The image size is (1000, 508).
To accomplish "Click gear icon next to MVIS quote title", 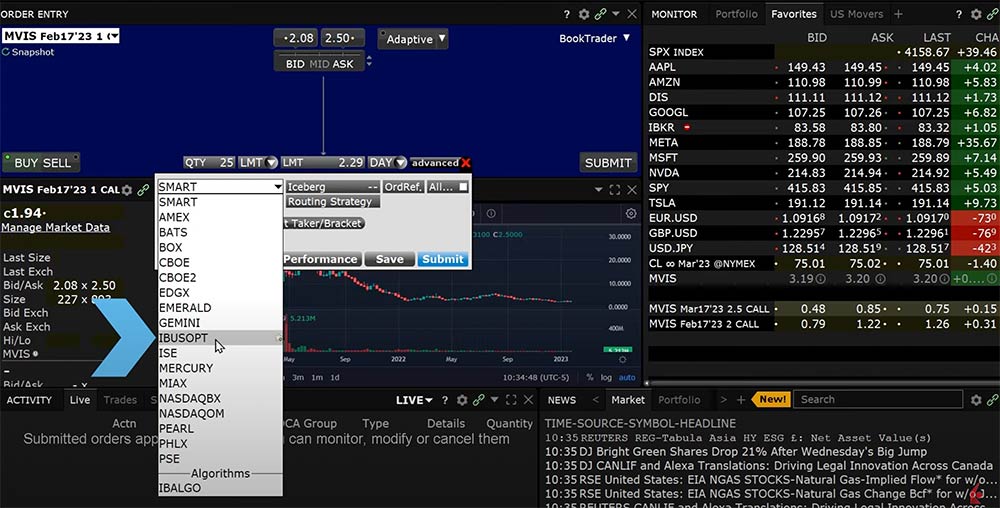I will point(127,190).
